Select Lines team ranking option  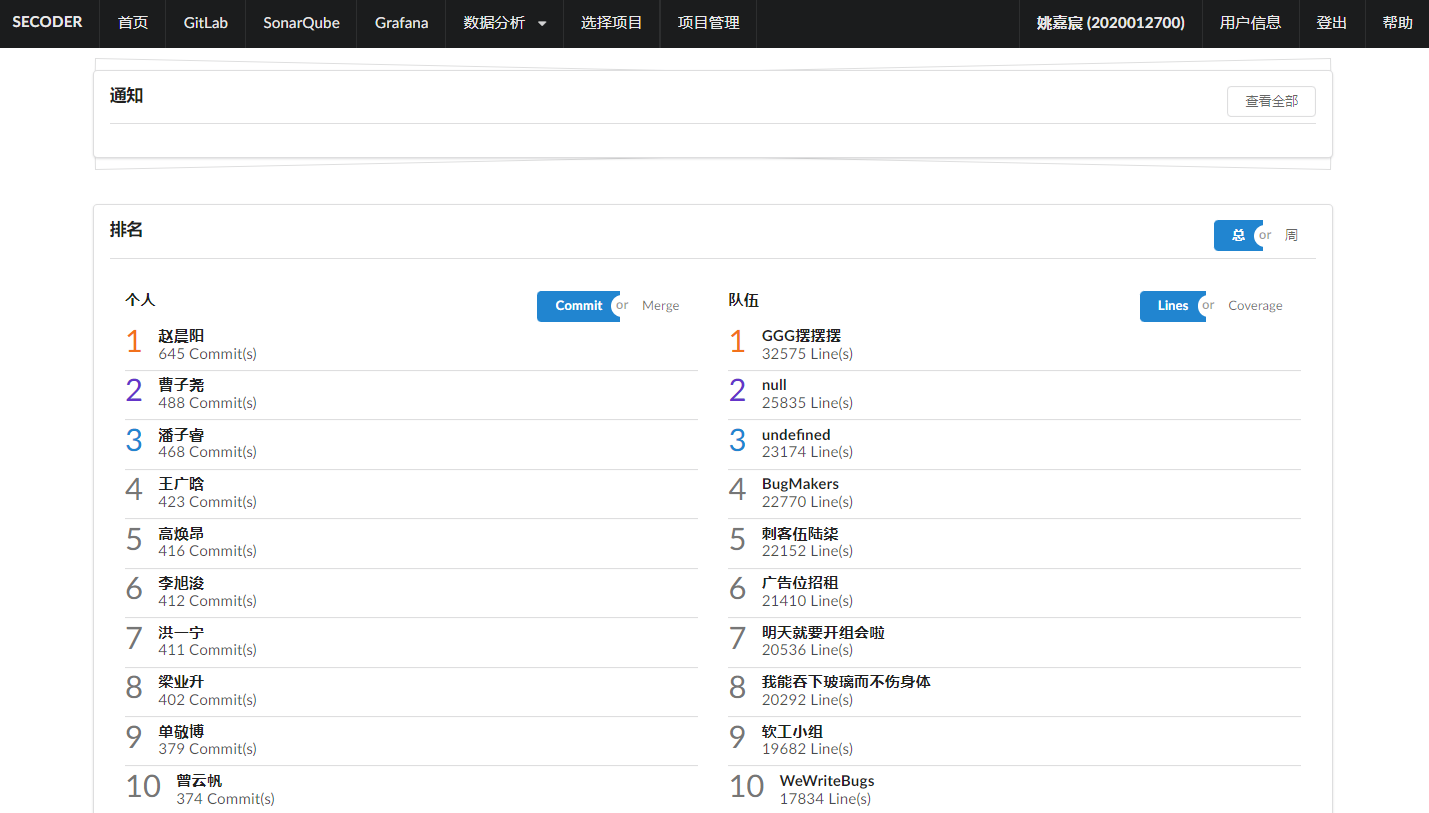[x=1172, y=306]
